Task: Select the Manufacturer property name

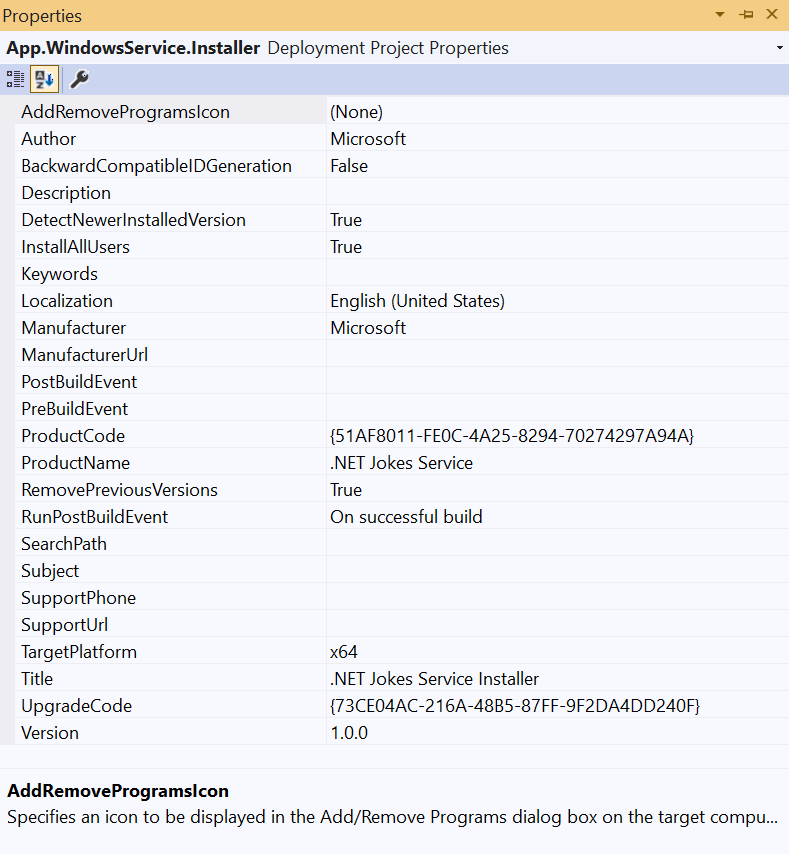Action: click(x=74, y=328)
